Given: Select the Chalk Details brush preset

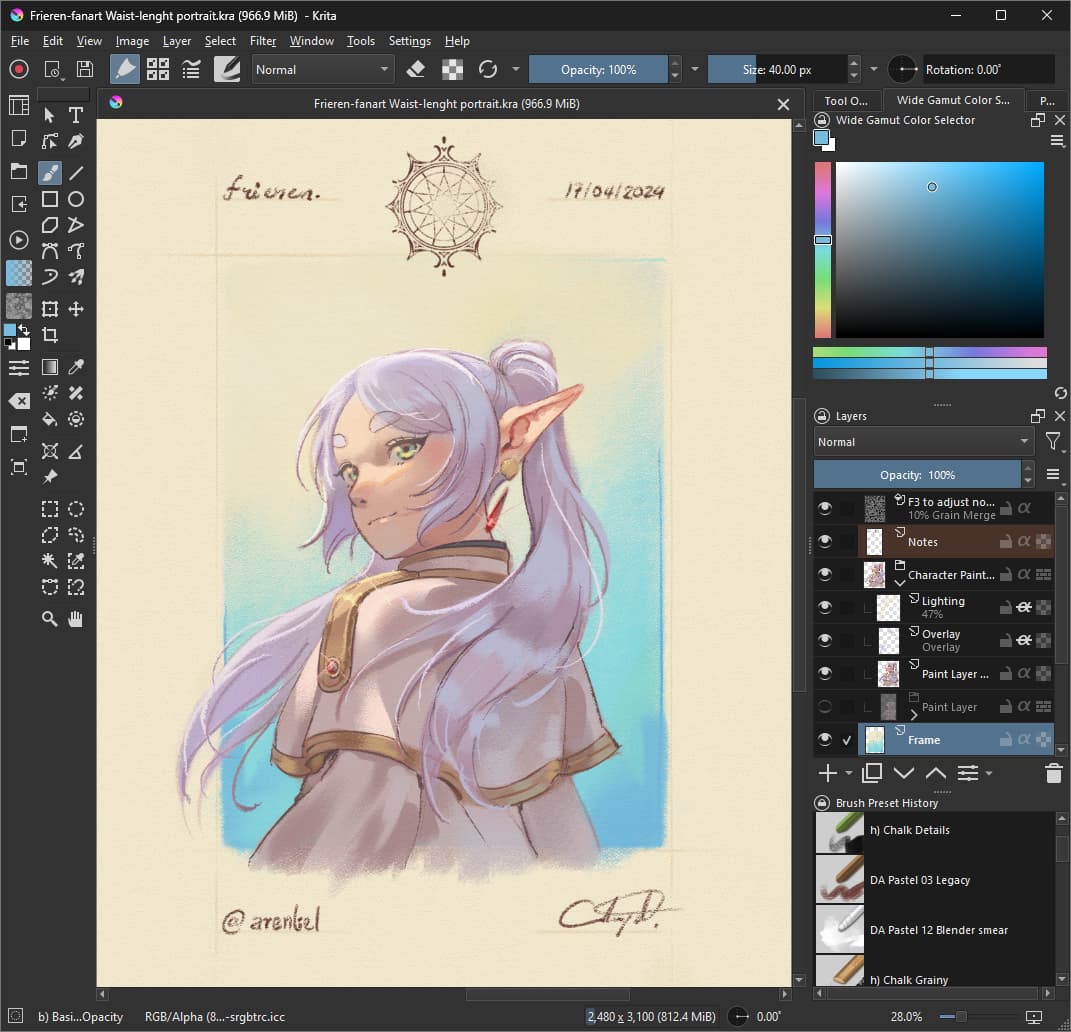Looking at the screenshot, I should [910, 830].
